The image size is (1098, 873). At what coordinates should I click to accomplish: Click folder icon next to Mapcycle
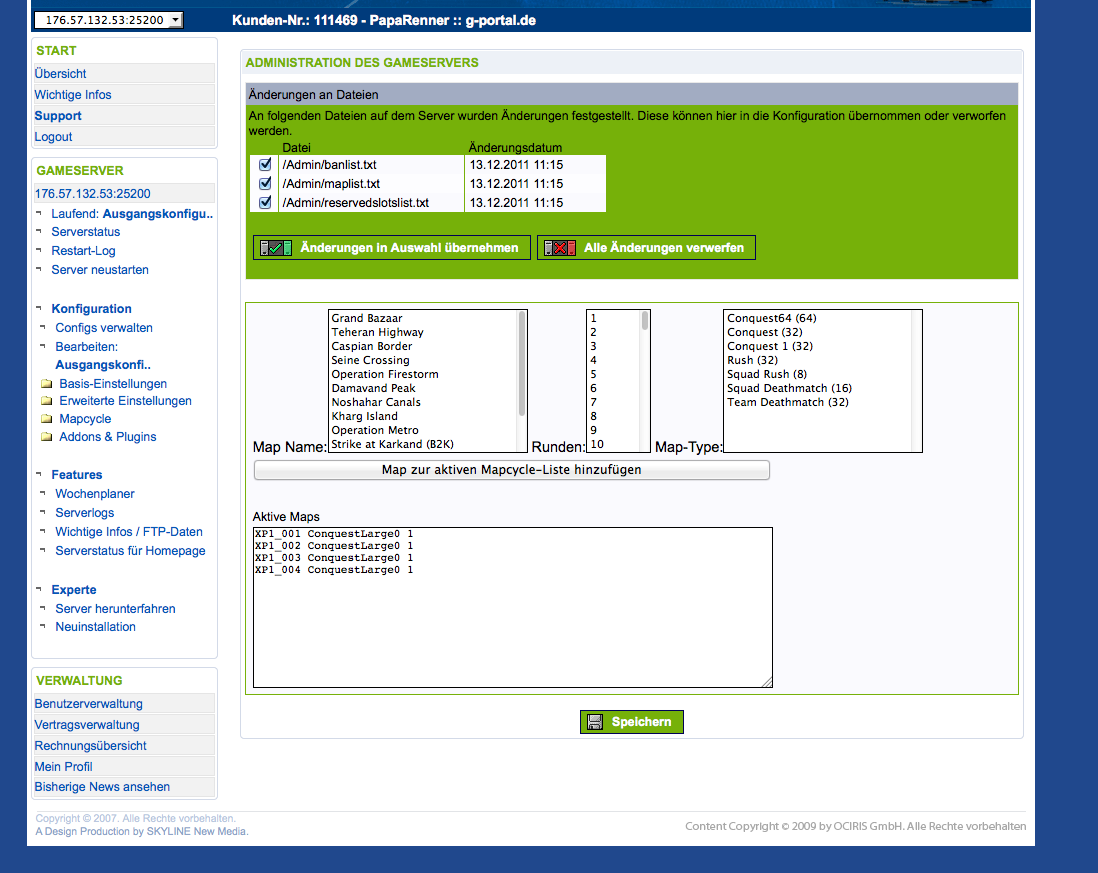pos(46,419)
